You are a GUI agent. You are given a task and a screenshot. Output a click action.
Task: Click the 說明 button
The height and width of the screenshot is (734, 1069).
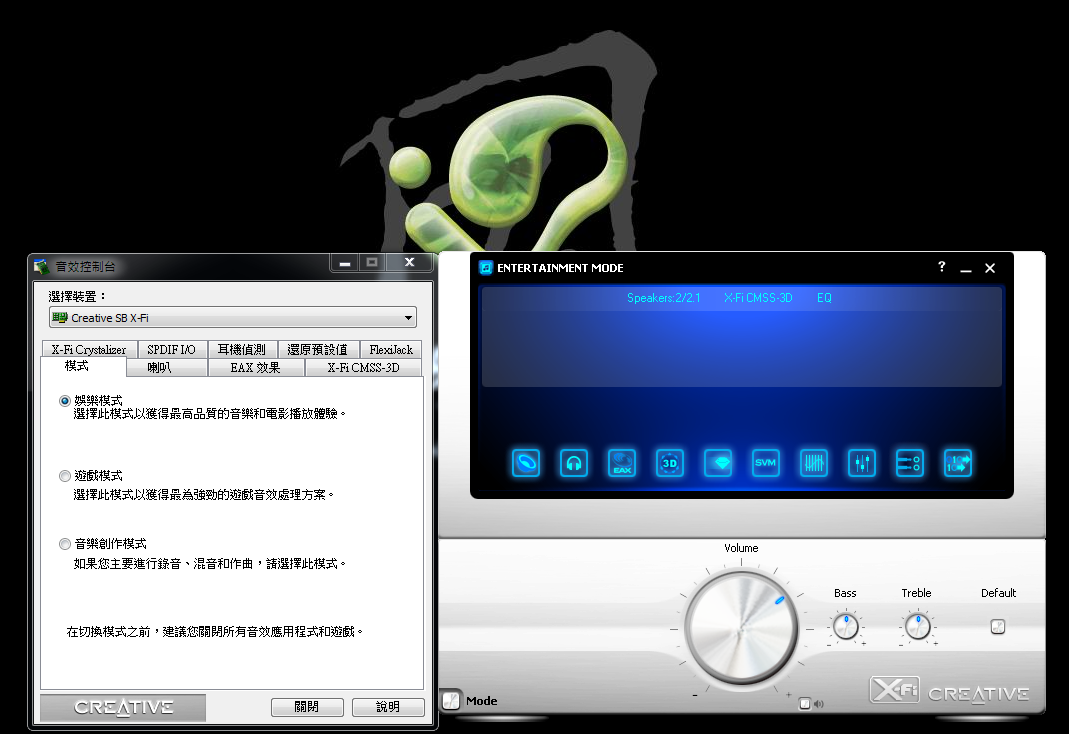(x=388, y=707)
